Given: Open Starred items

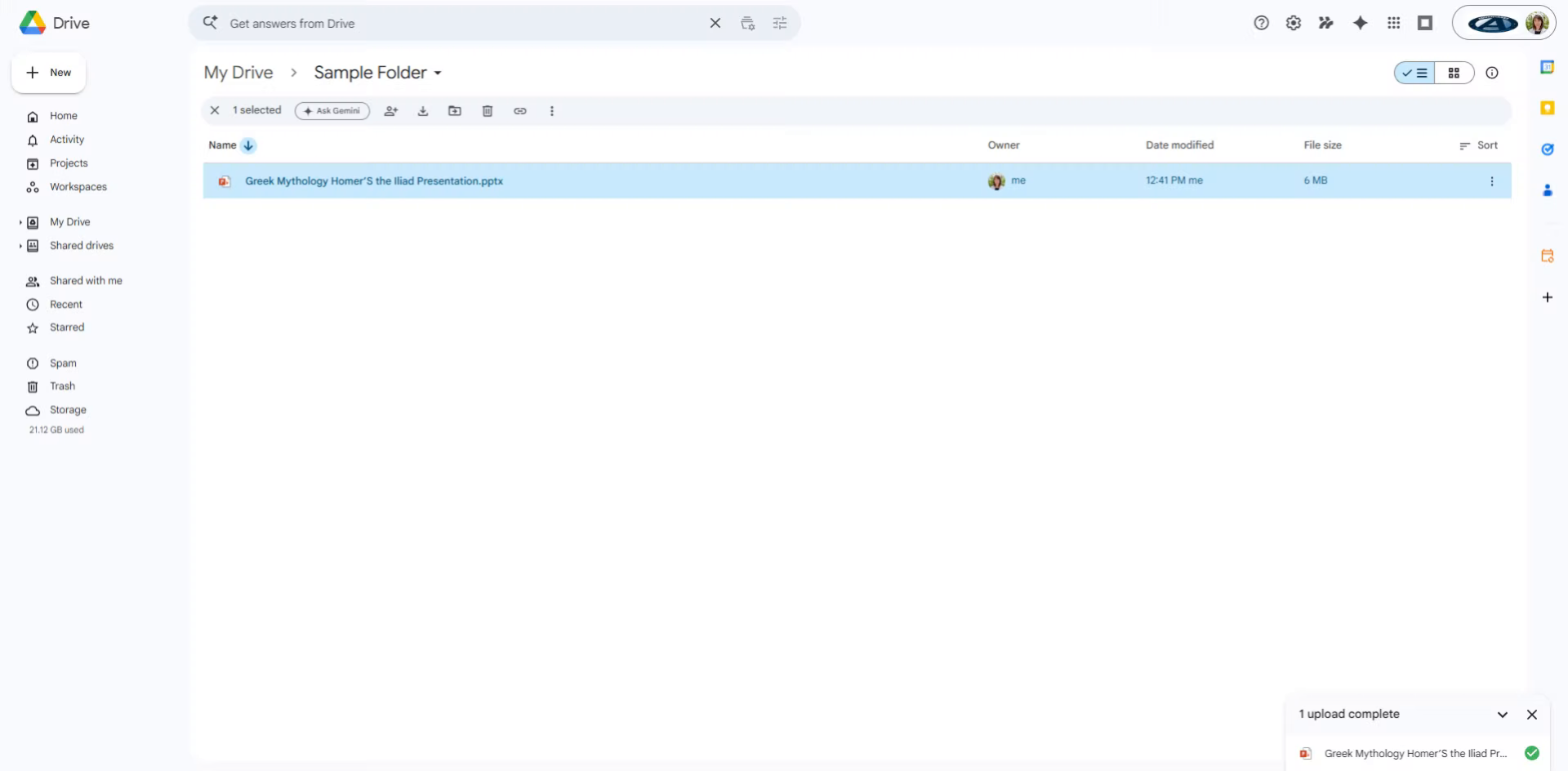Looking at the screenshot, I should click(67, 328).
